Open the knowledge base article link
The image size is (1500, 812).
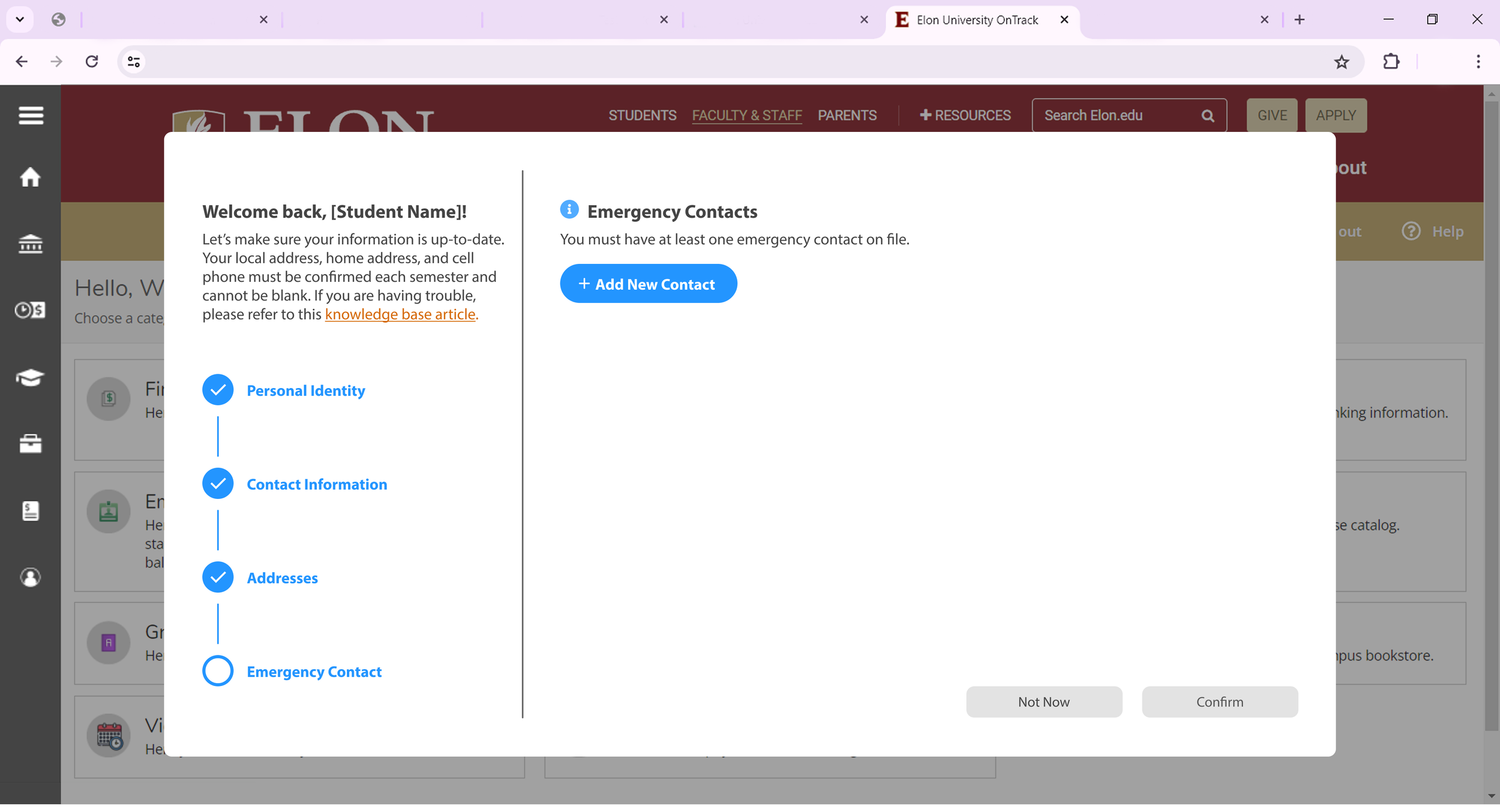coord(400,314)
